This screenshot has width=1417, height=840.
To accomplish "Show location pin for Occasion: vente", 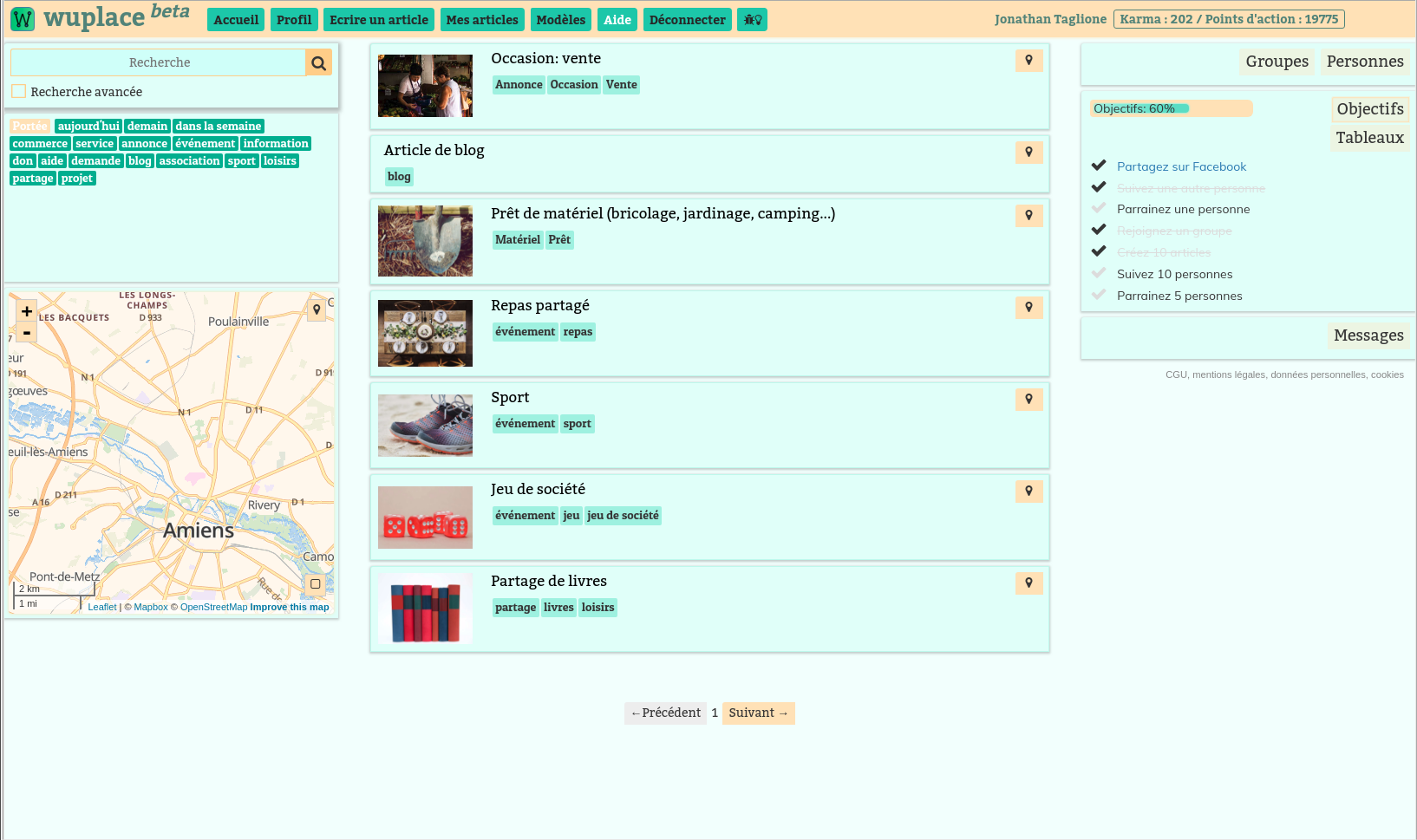I will (1028, 61).
